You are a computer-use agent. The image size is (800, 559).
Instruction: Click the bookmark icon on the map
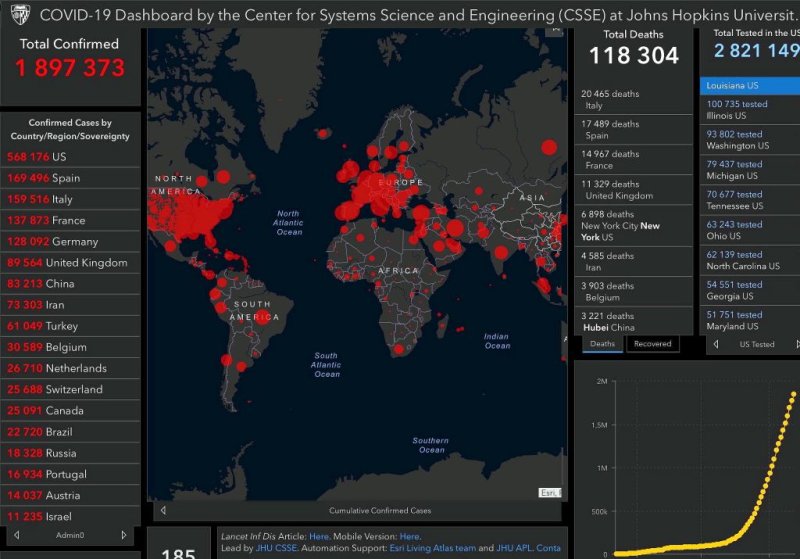coord(556,30)
